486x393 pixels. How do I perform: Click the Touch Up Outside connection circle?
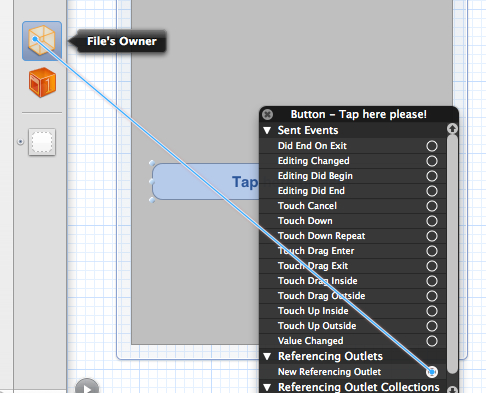tap(432, 326)
